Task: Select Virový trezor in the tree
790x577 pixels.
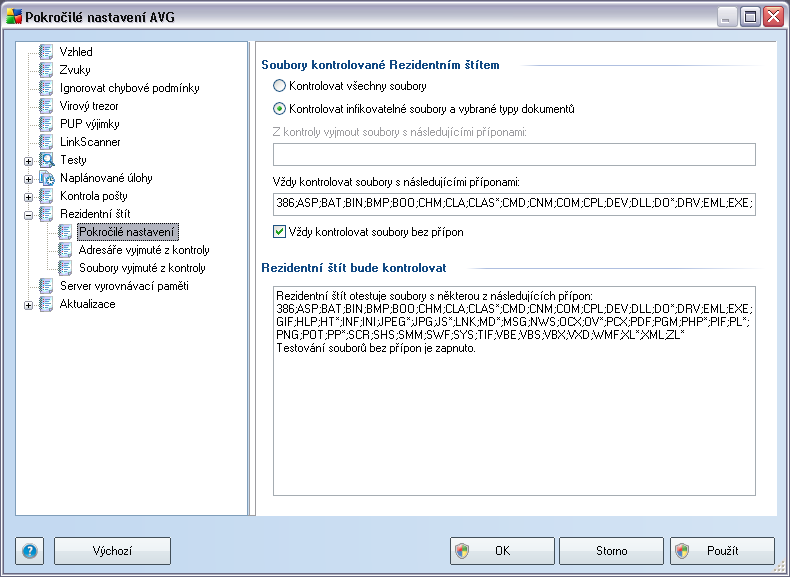Action: point(89,106)
